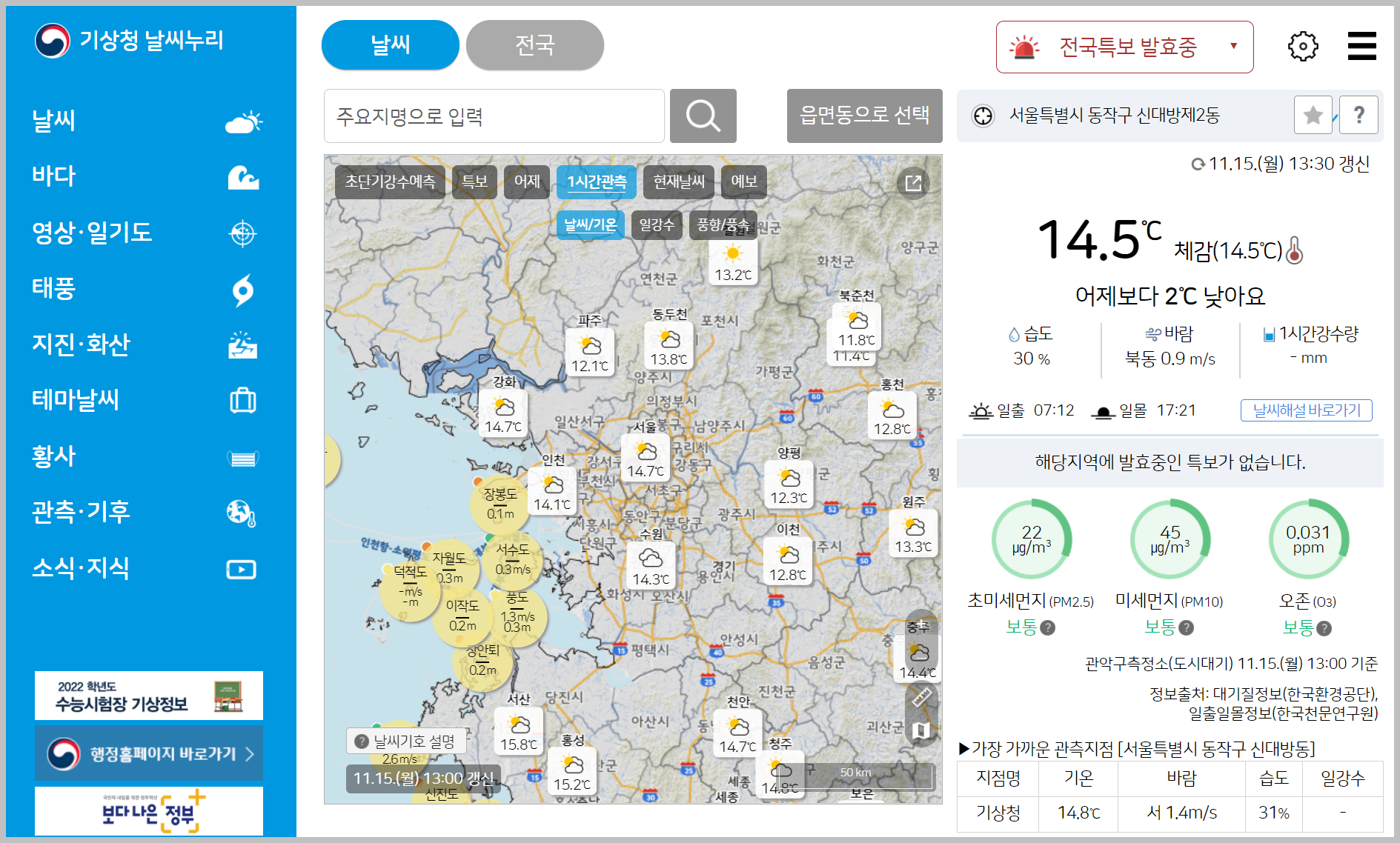This screenshot has width=1400, height=843.
Task: Click 홍천 12.8℃ weather marker
Action: (x=892, y=416)
